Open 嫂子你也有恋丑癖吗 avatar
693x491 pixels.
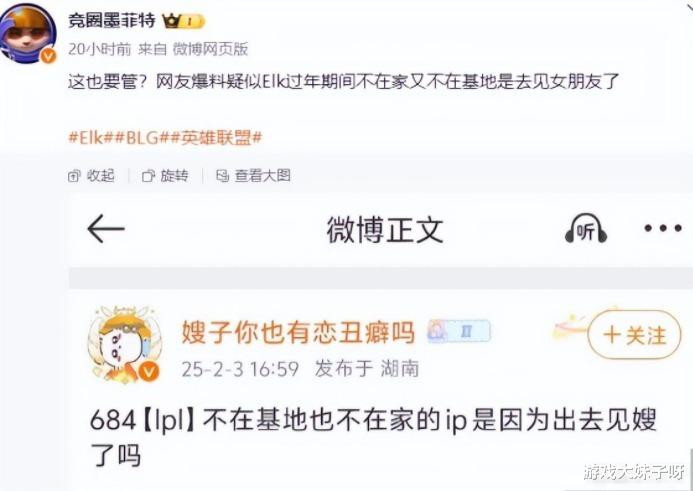124,344
